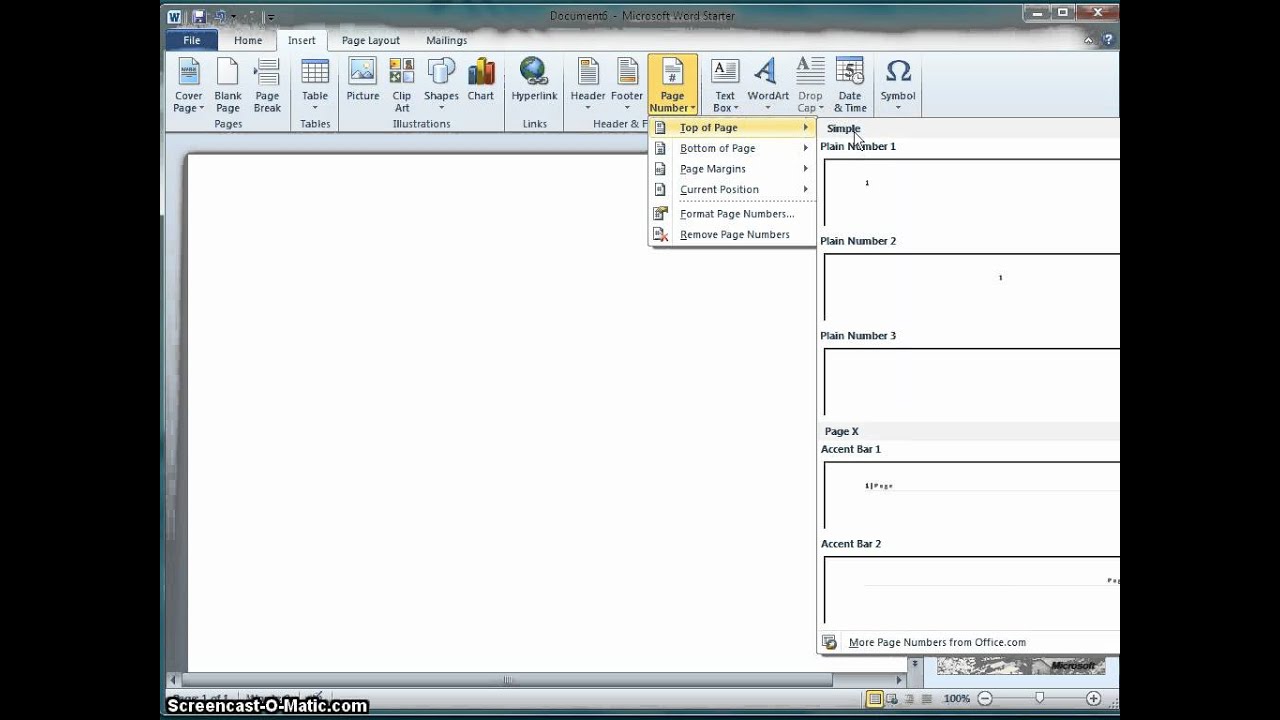
Task: Select Accent Bar 1 thumbnail
Action: (x=970, y=495)
